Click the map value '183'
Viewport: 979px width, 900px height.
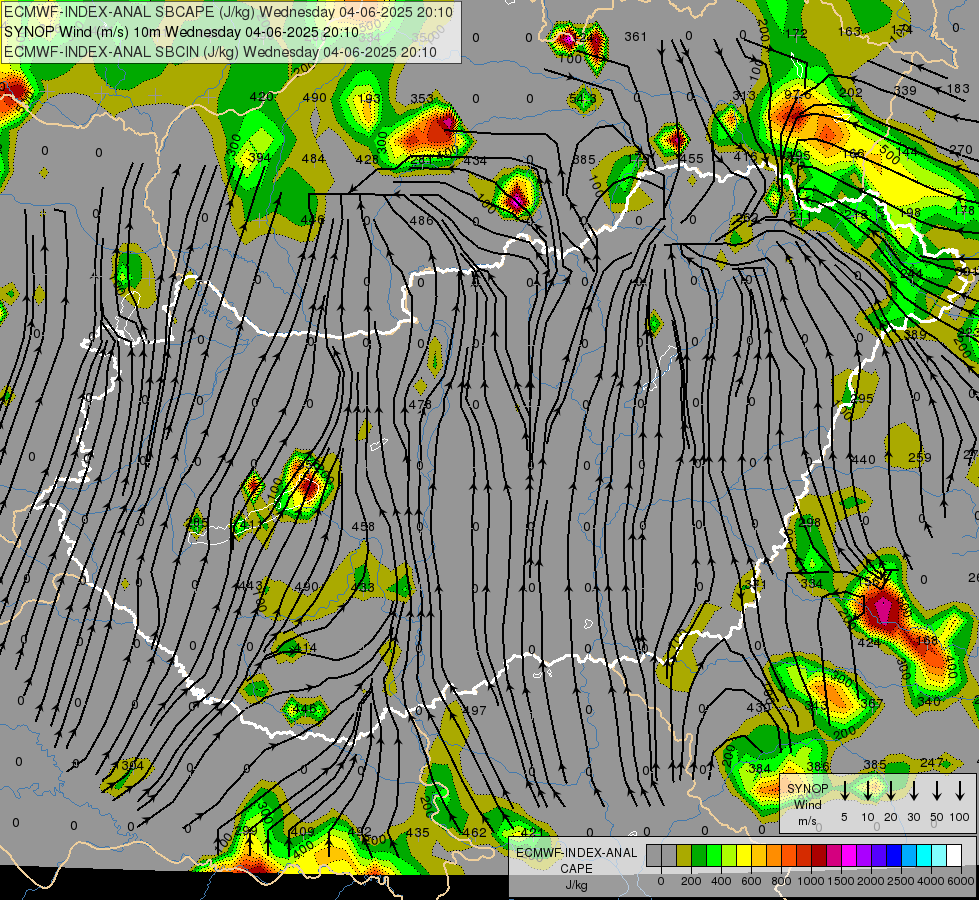[x=958, y=89]
